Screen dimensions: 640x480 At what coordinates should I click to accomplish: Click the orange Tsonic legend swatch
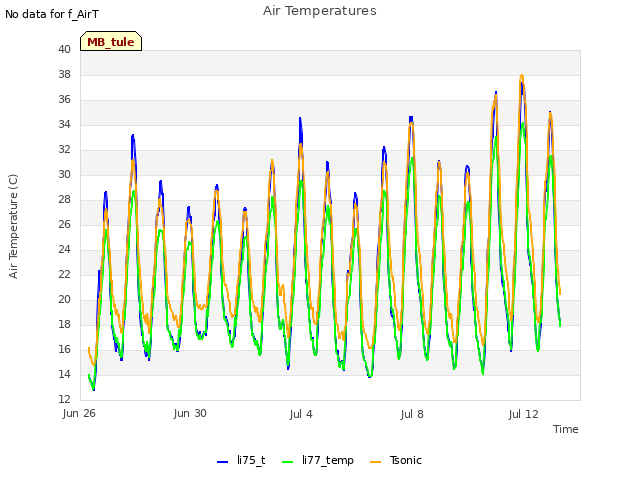(x=376, y=462)
